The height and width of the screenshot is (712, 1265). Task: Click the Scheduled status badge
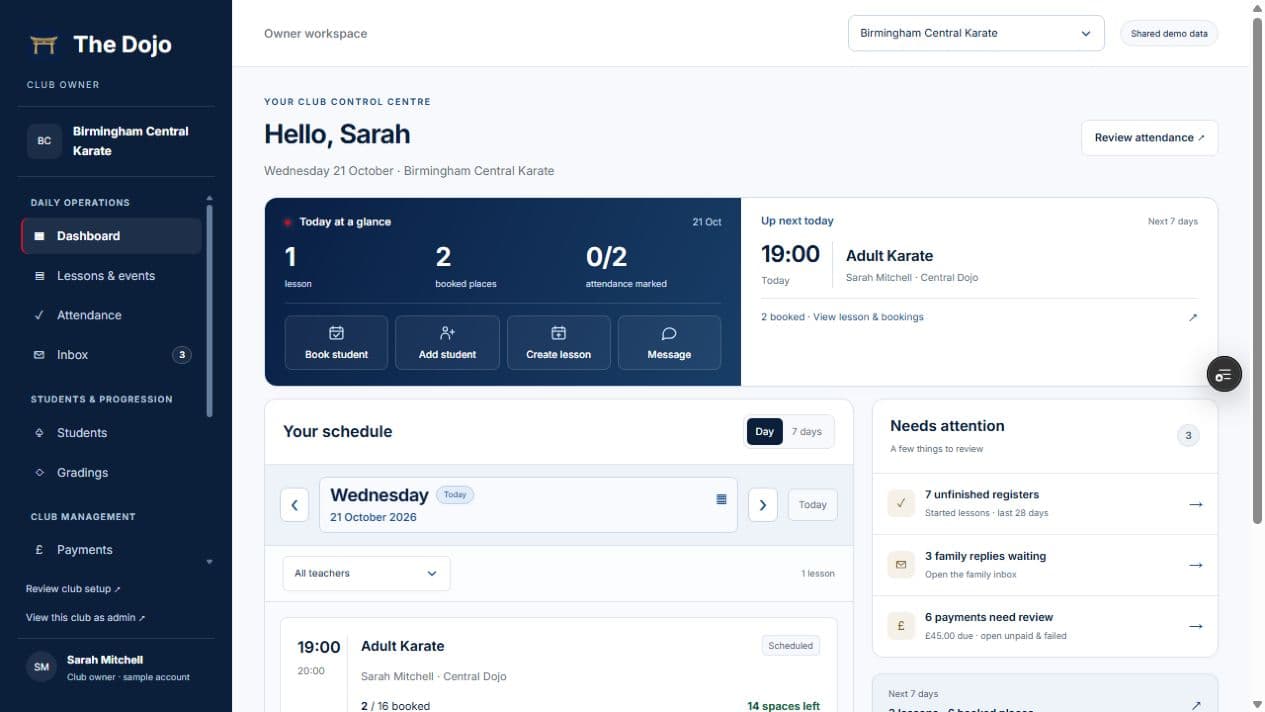coord(790,646)
